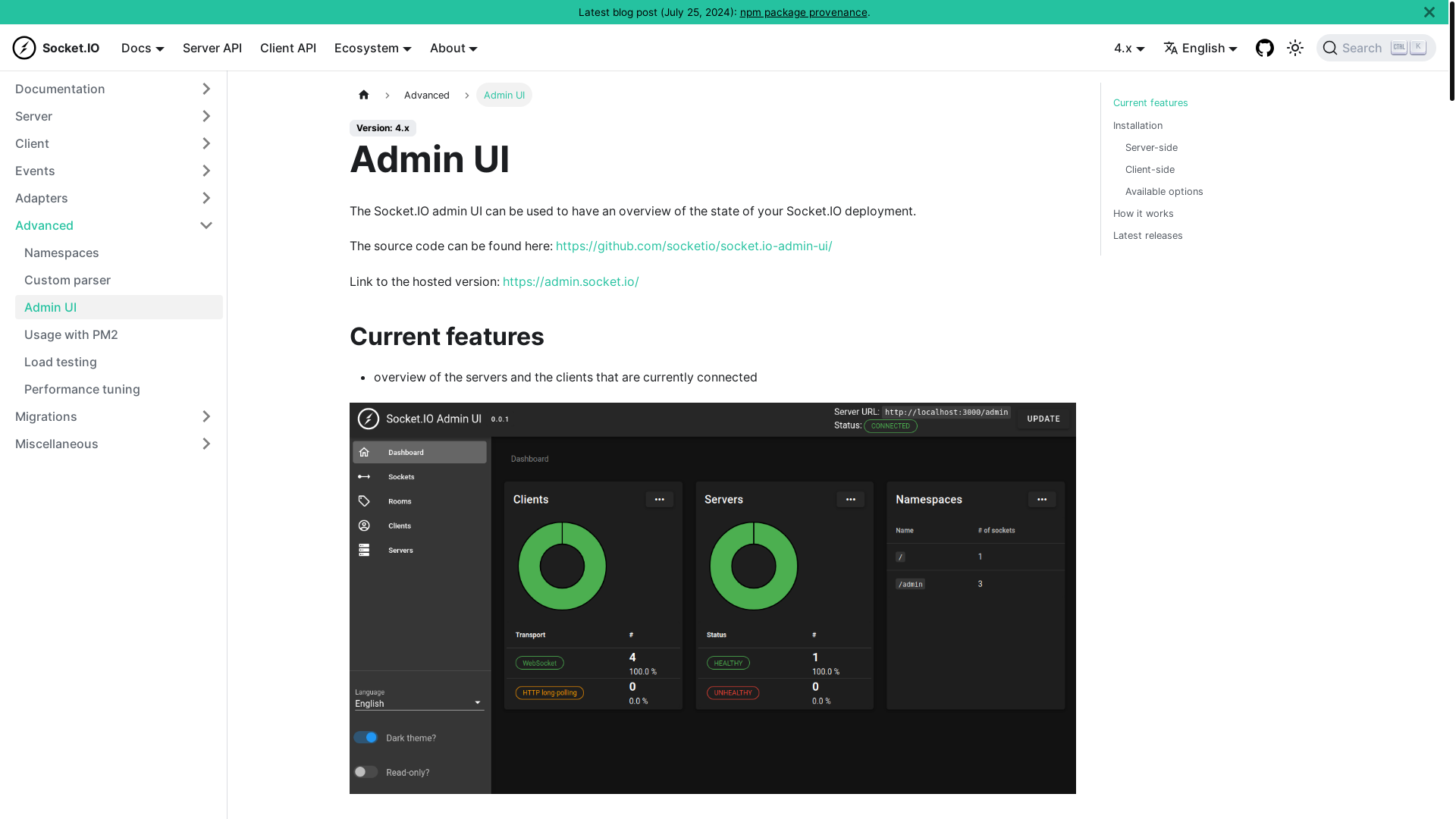
Task: Jump to Latest releases section
Action: click(x=1147, y=235)
